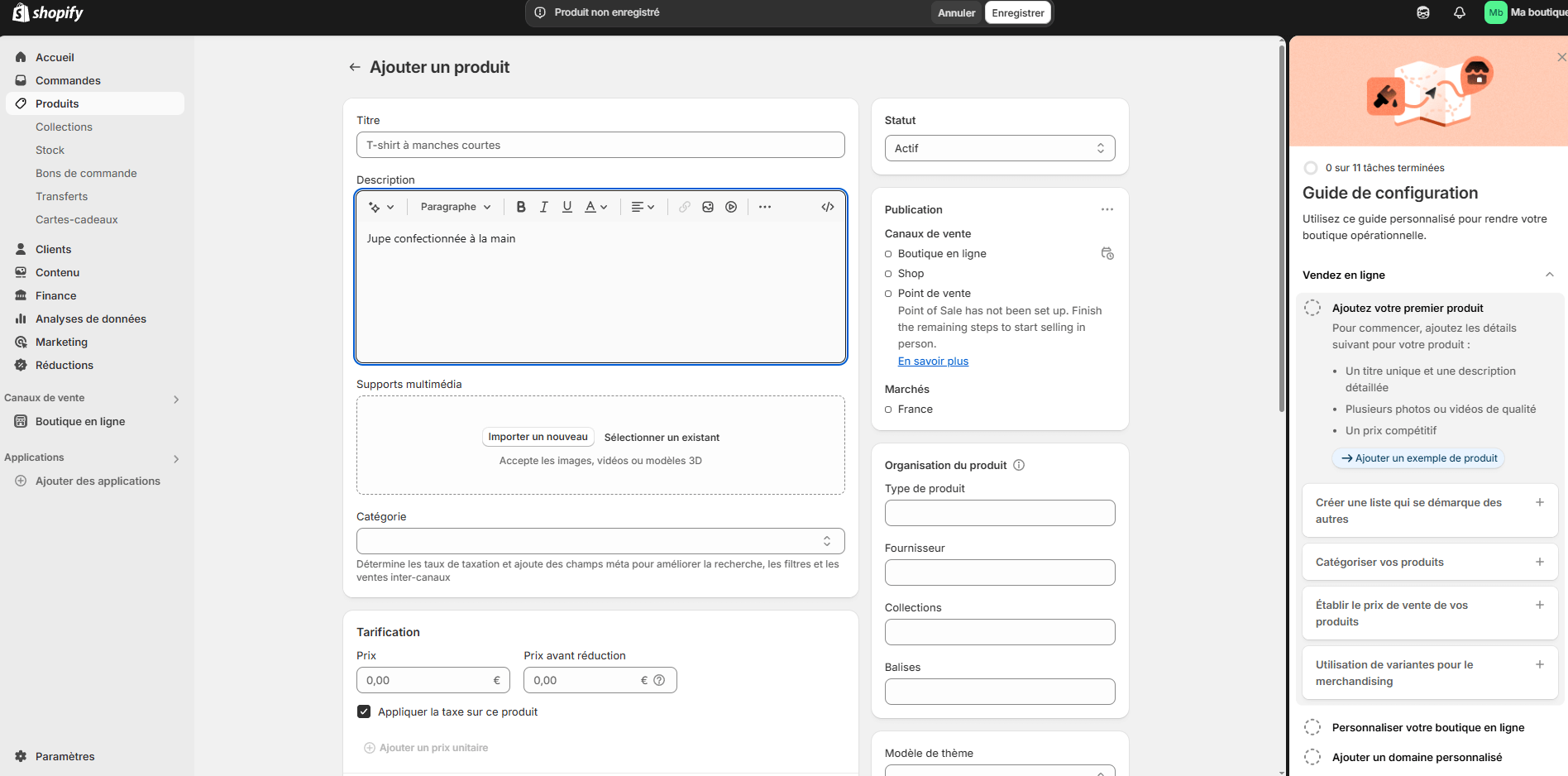Click the Enregistrer button
1568x776 pixels.
[1017, 12]
